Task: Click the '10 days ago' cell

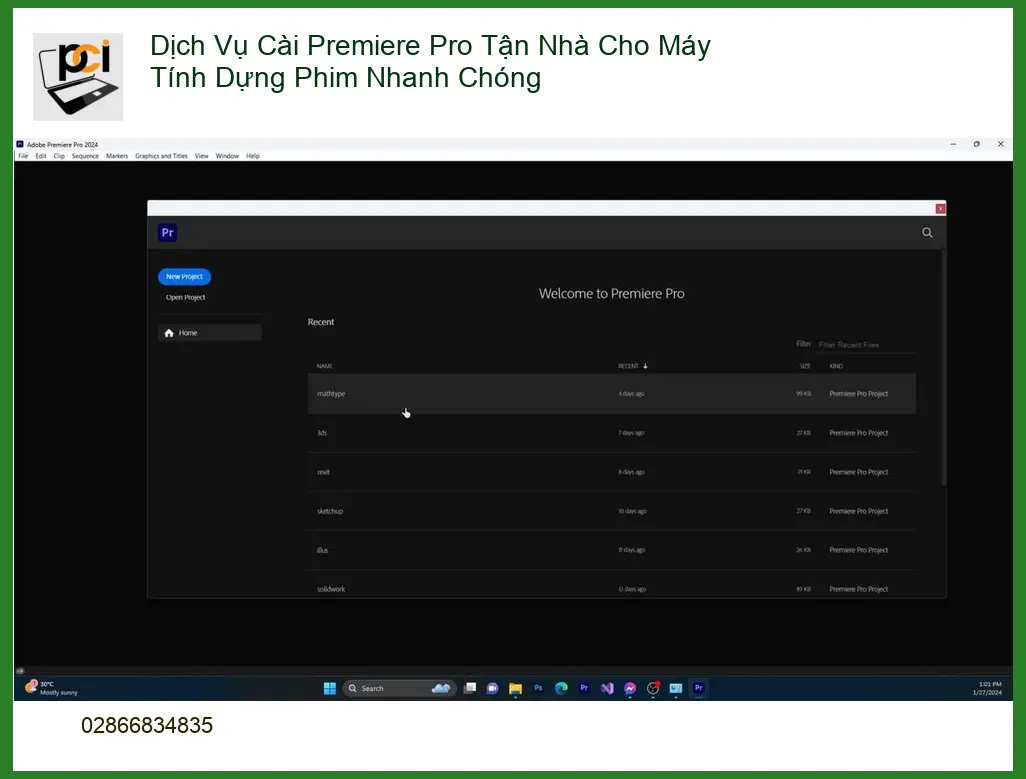Action: [632, 511]
